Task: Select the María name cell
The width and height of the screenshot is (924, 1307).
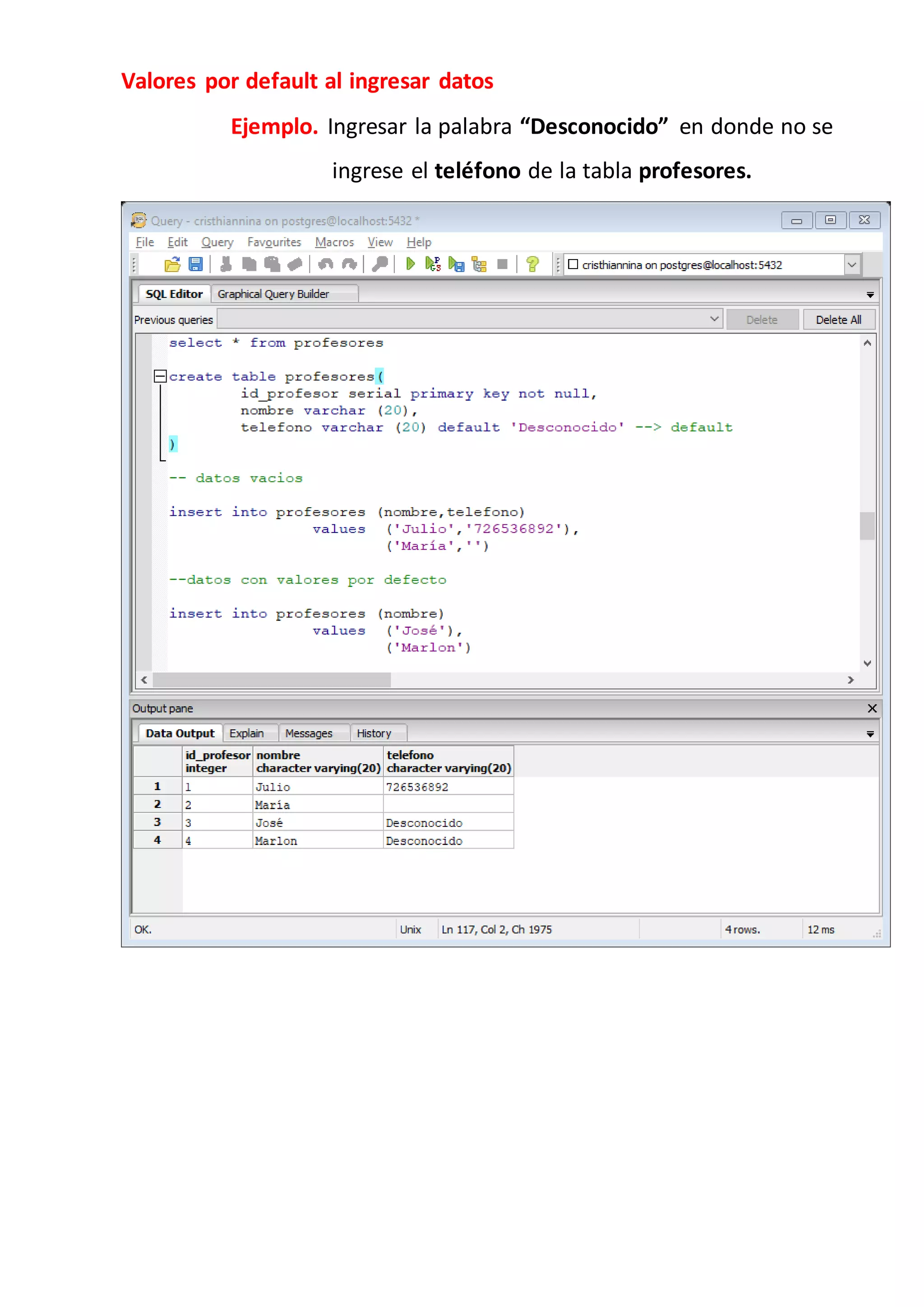Action: point(318,805)
